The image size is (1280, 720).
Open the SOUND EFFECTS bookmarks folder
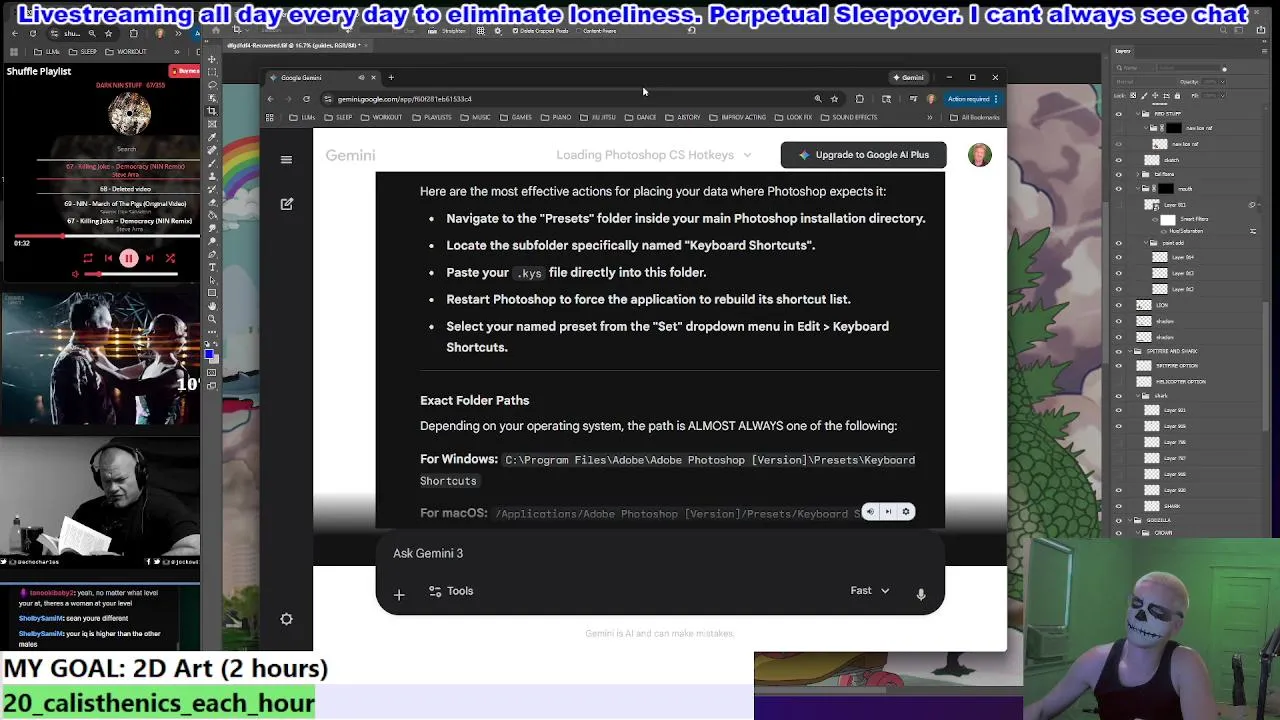click(849, 117)
